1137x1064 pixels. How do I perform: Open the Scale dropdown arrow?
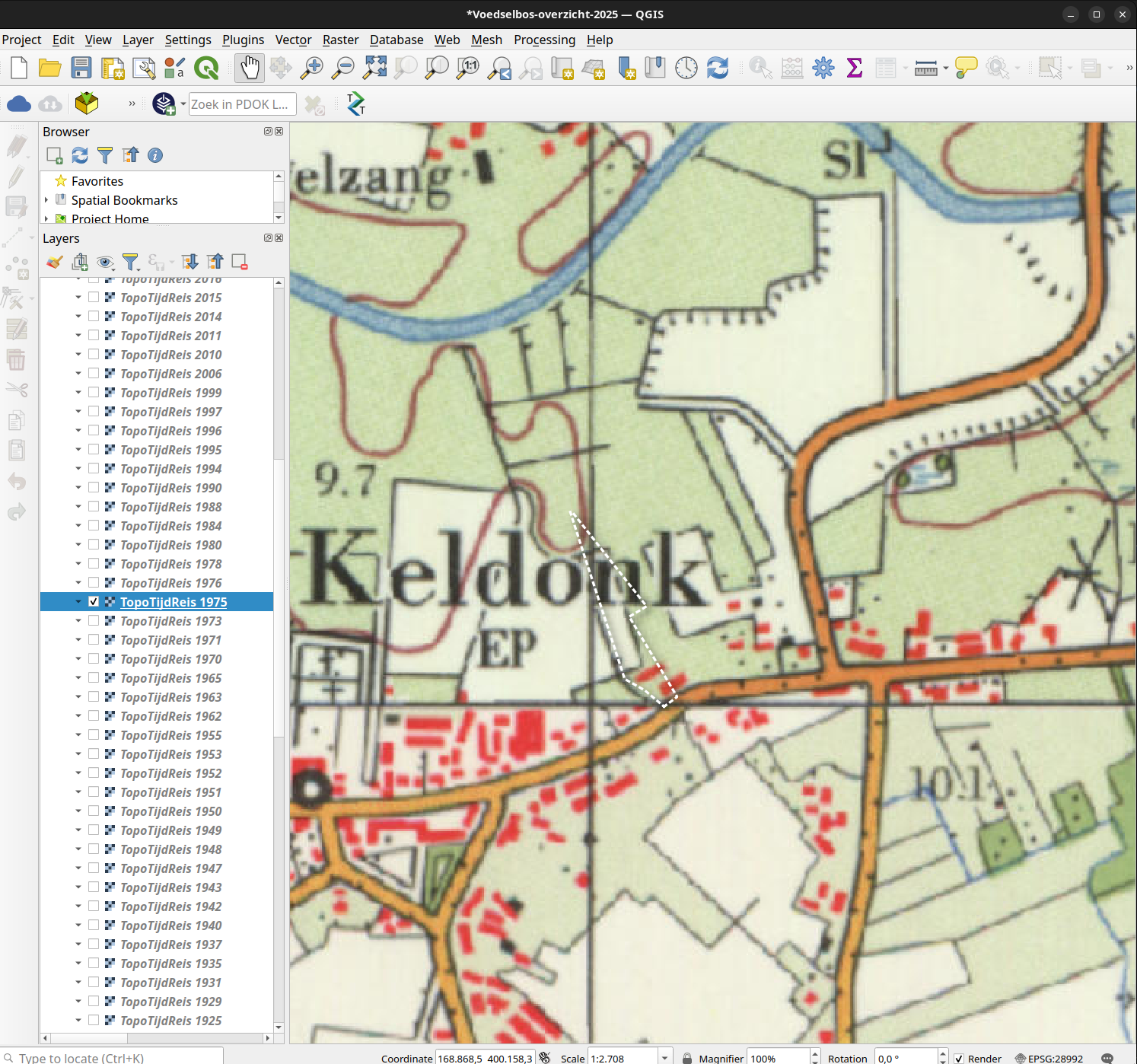(665, 1058)
